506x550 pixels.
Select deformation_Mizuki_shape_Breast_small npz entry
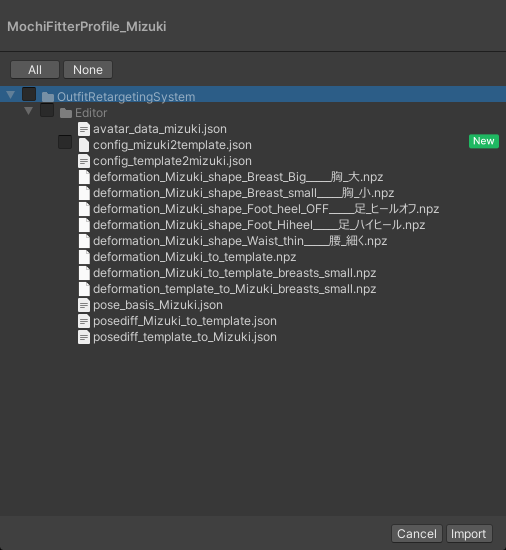243,193
